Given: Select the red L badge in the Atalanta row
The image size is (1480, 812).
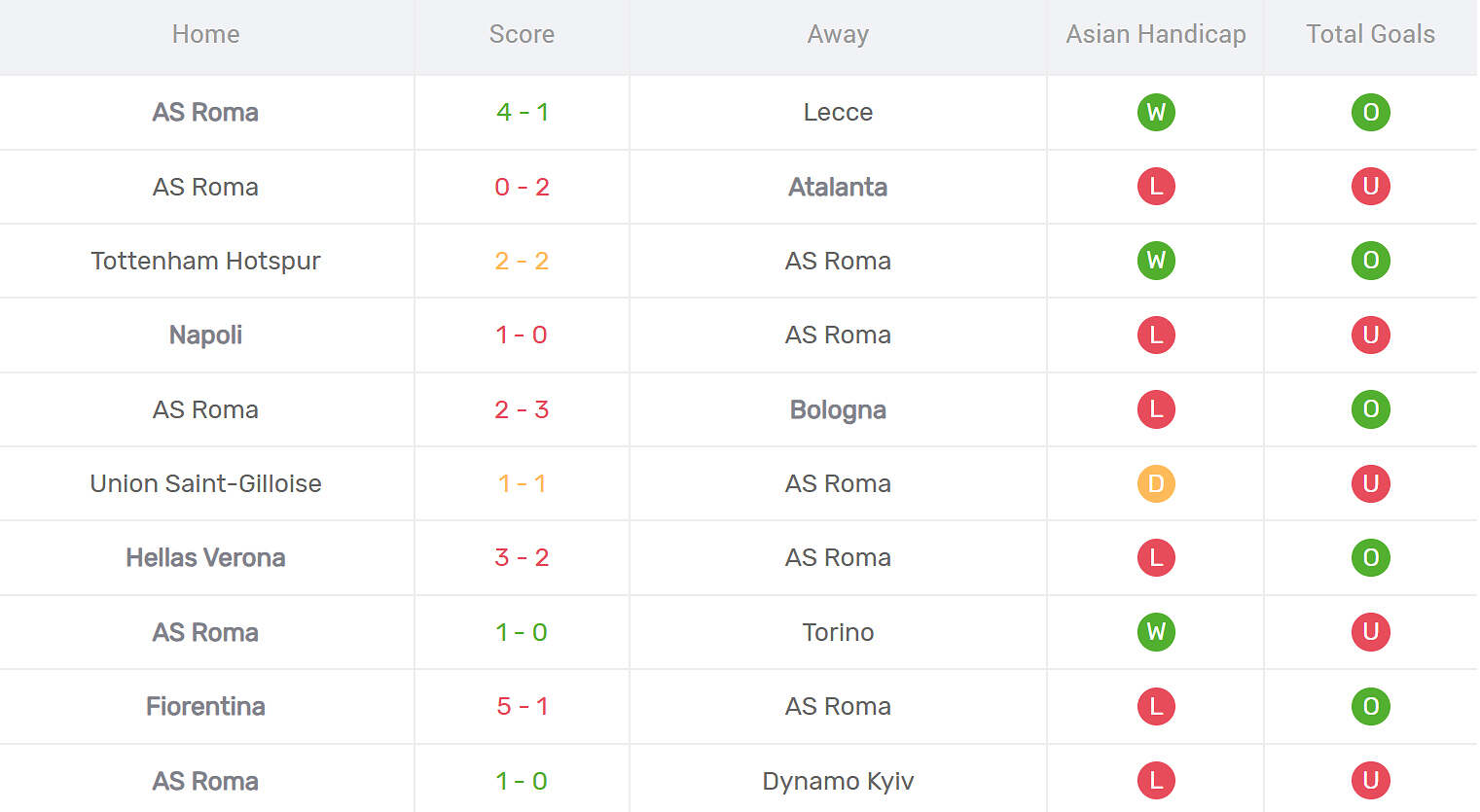Looking at the screenshot, I should coord(1155,187).
